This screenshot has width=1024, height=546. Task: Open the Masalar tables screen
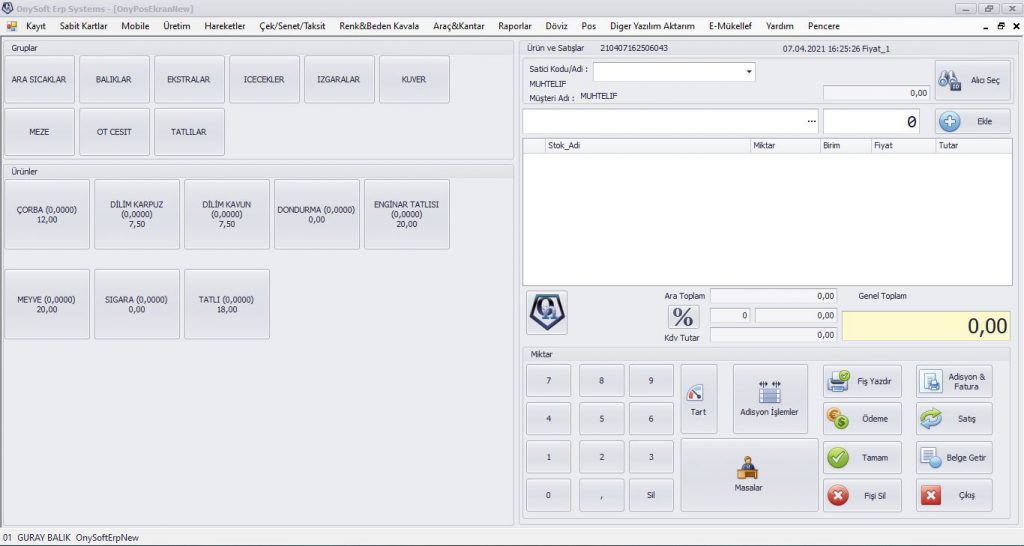tap(749, 475)
